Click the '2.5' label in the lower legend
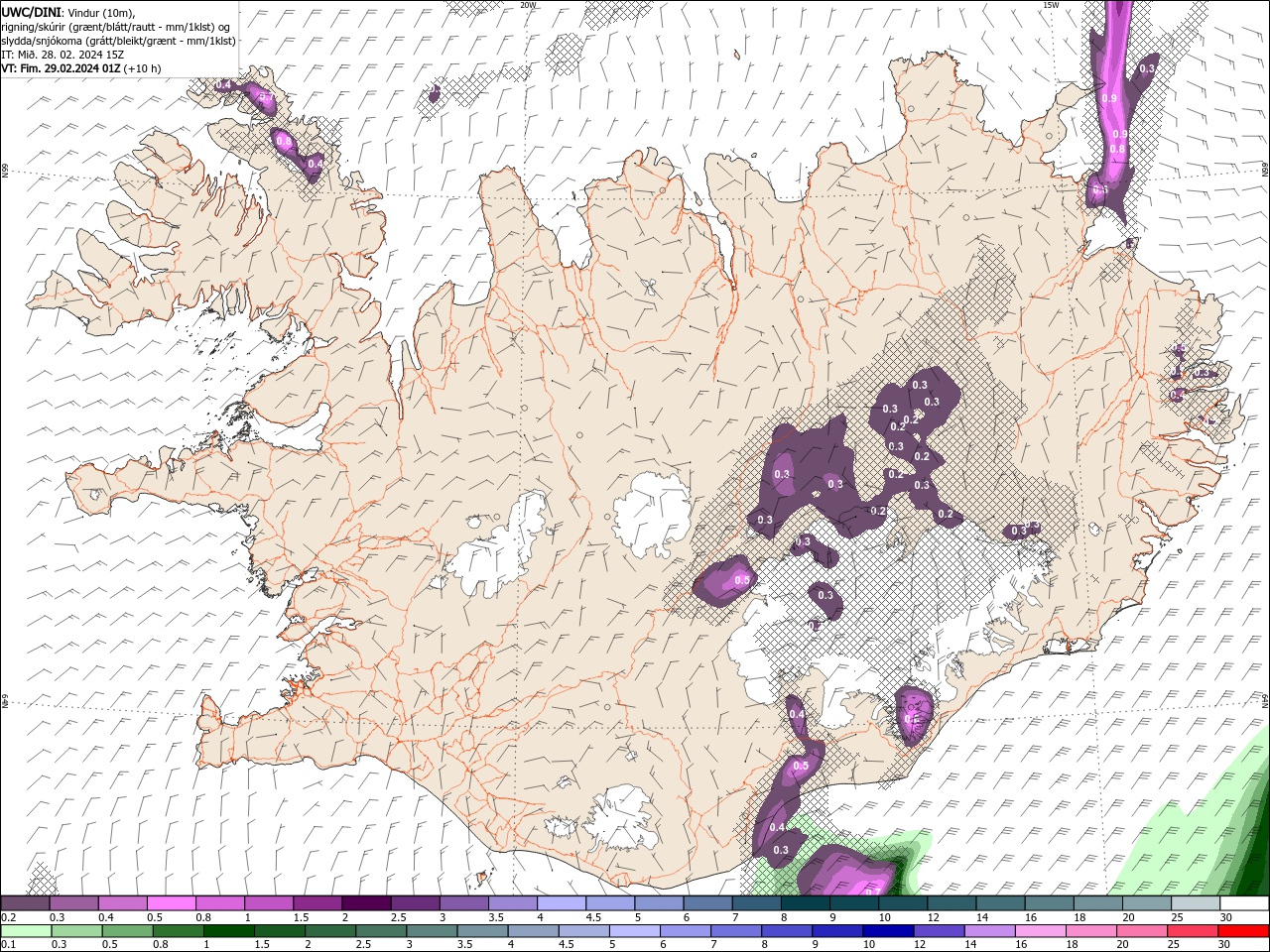Image resolution: width=1270 pixels, height=952 pixels. point(364,945)
